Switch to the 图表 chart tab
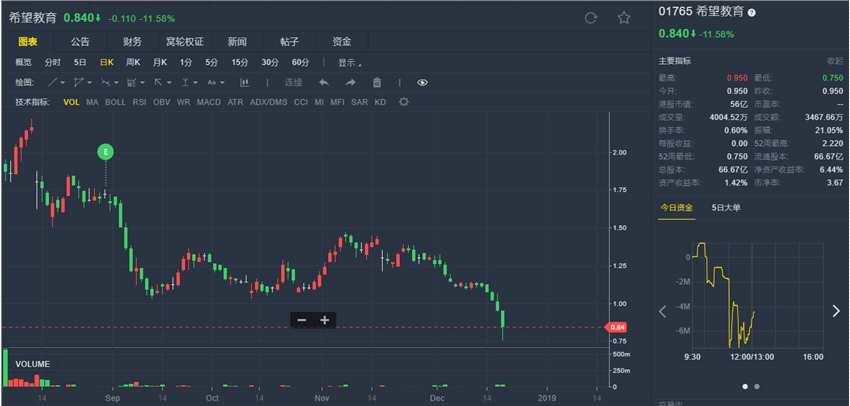 27,42
